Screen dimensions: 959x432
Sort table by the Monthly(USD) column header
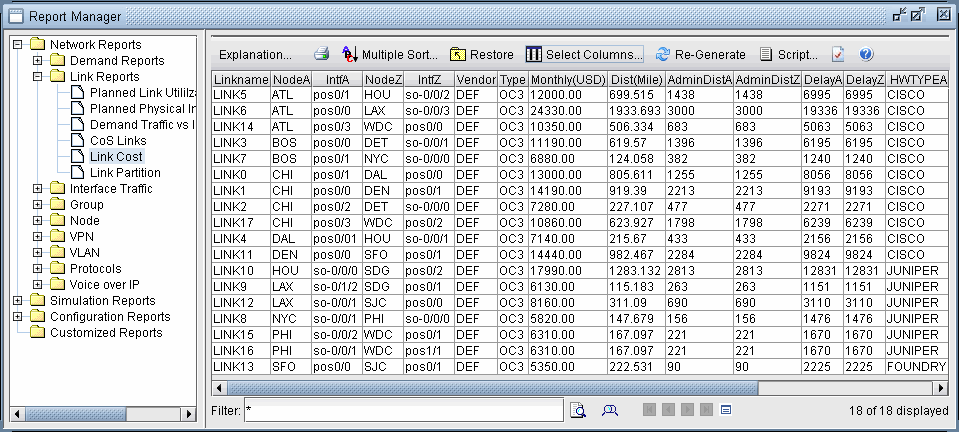pos(567,79)
